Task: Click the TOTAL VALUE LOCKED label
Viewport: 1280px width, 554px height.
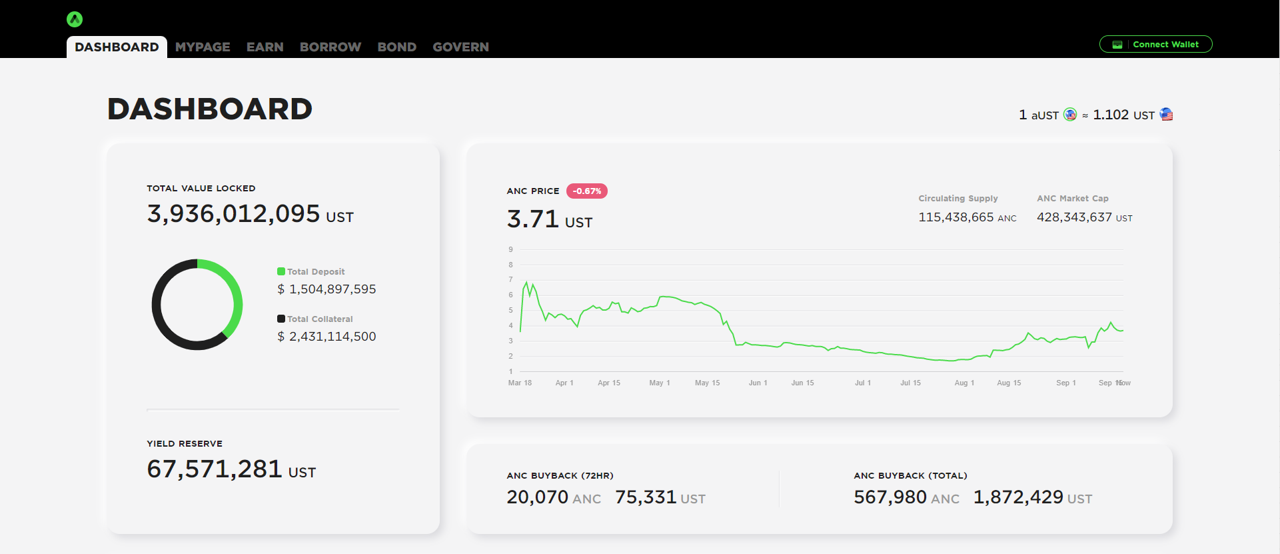Action: (x=201, y=188)
